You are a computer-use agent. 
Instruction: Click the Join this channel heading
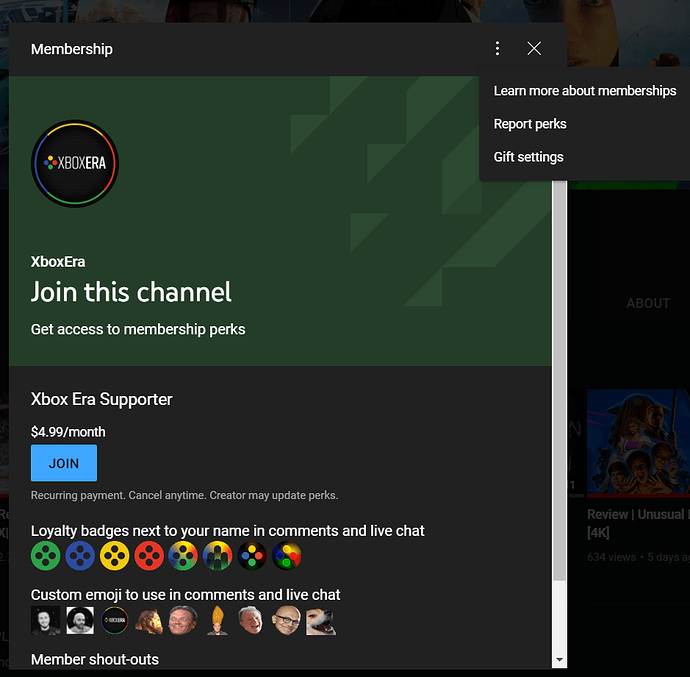[x=131, y=292]
